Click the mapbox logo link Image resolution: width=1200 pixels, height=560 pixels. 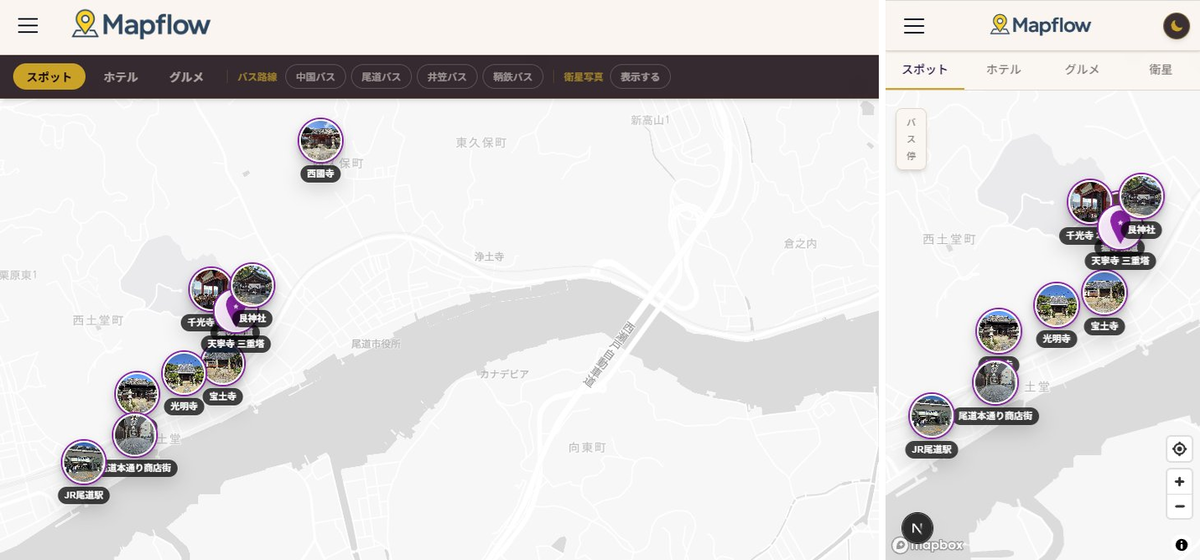[x=928, y=545]
